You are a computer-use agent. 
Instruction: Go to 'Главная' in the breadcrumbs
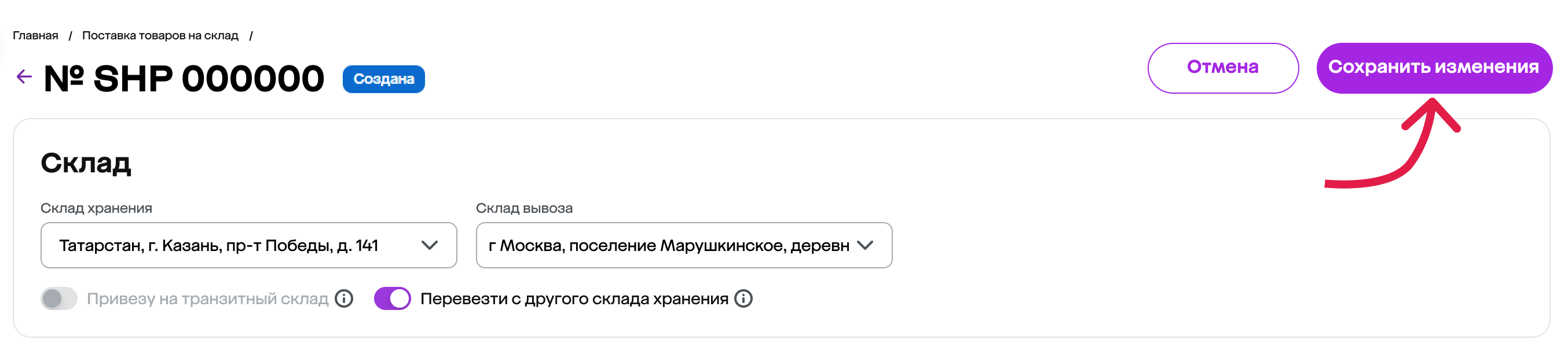click(35, 36)
